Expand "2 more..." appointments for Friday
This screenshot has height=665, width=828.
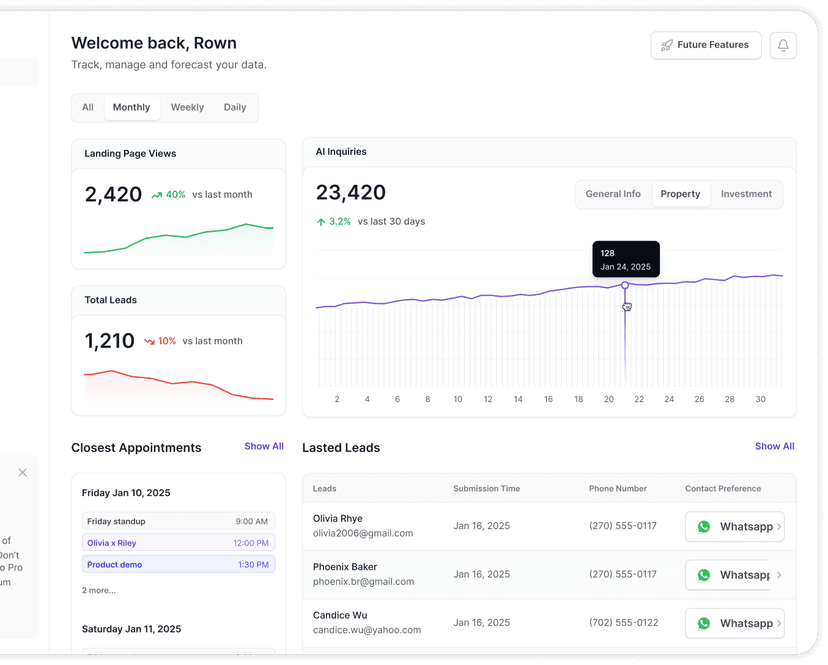coord(99,590)
